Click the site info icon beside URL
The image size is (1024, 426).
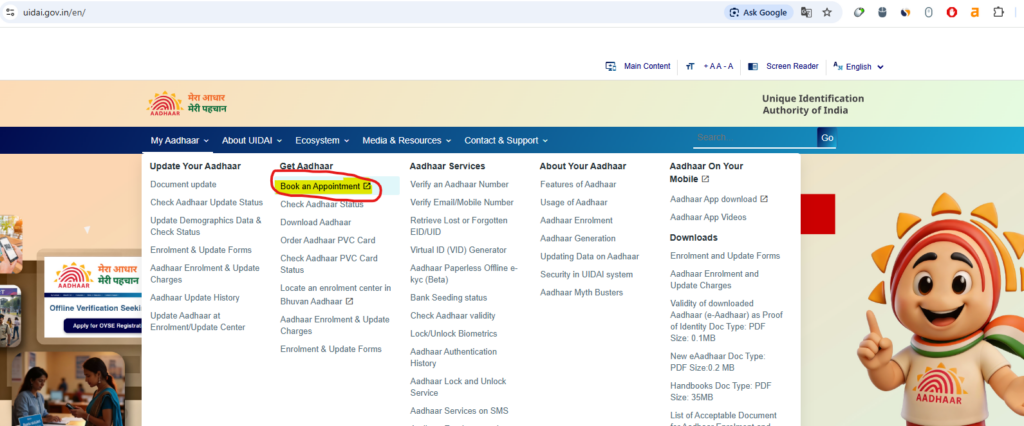(x=12, y=12)
